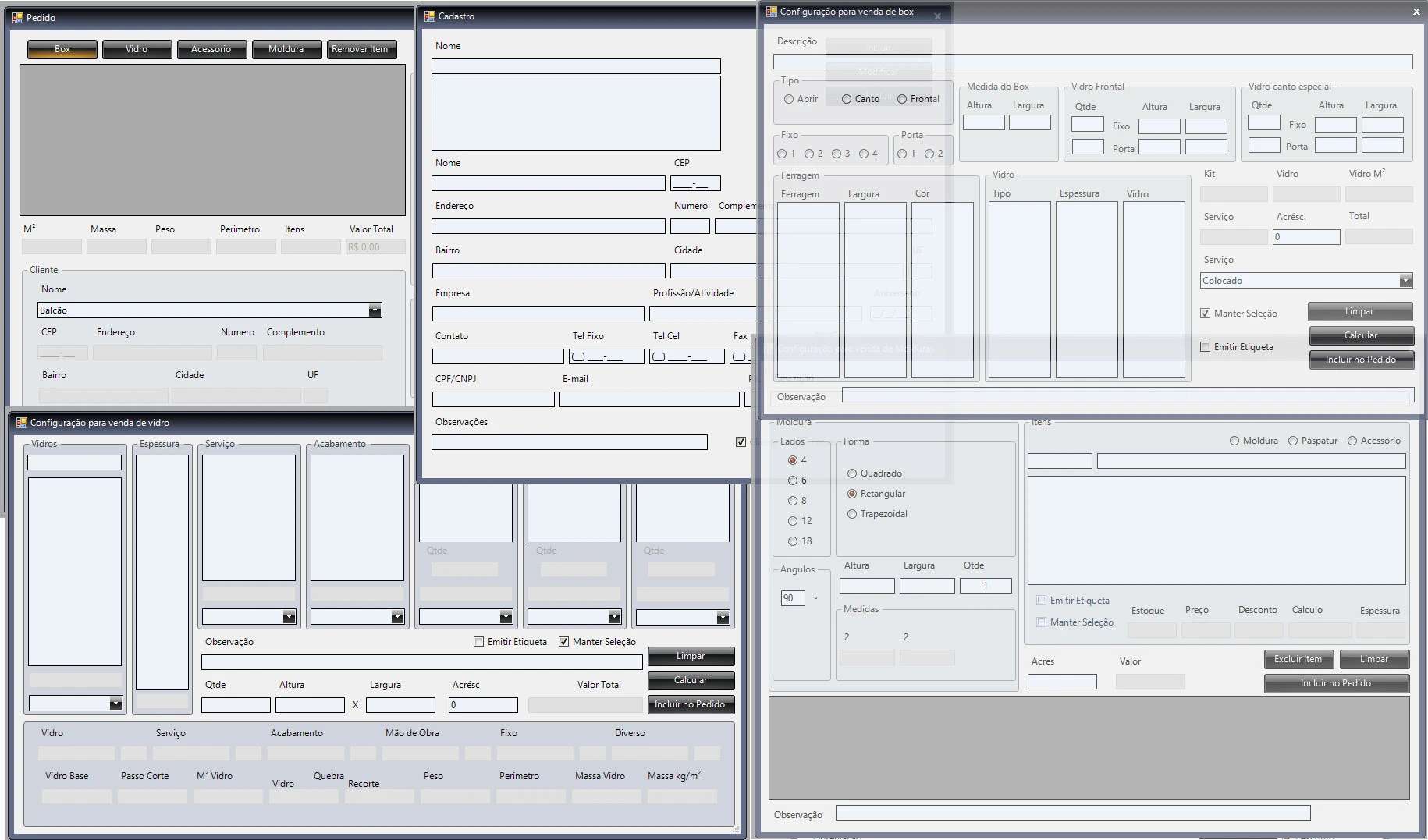Expand the Serviço dropdown showing Colocado
The image size is (1428, 840).
pos(1405,281)
